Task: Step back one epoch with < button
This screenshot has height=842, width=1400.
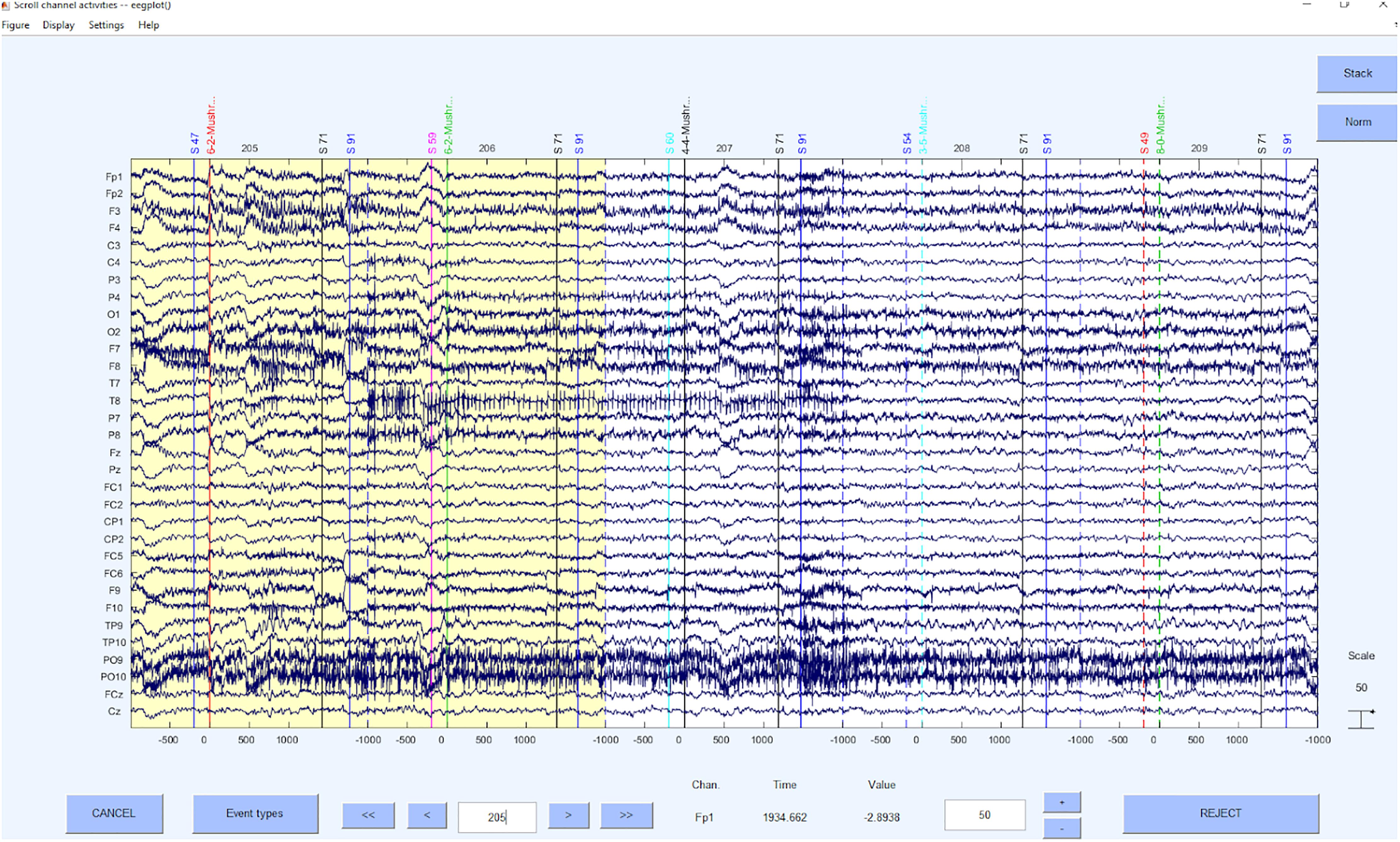Action: click(427, 815)
